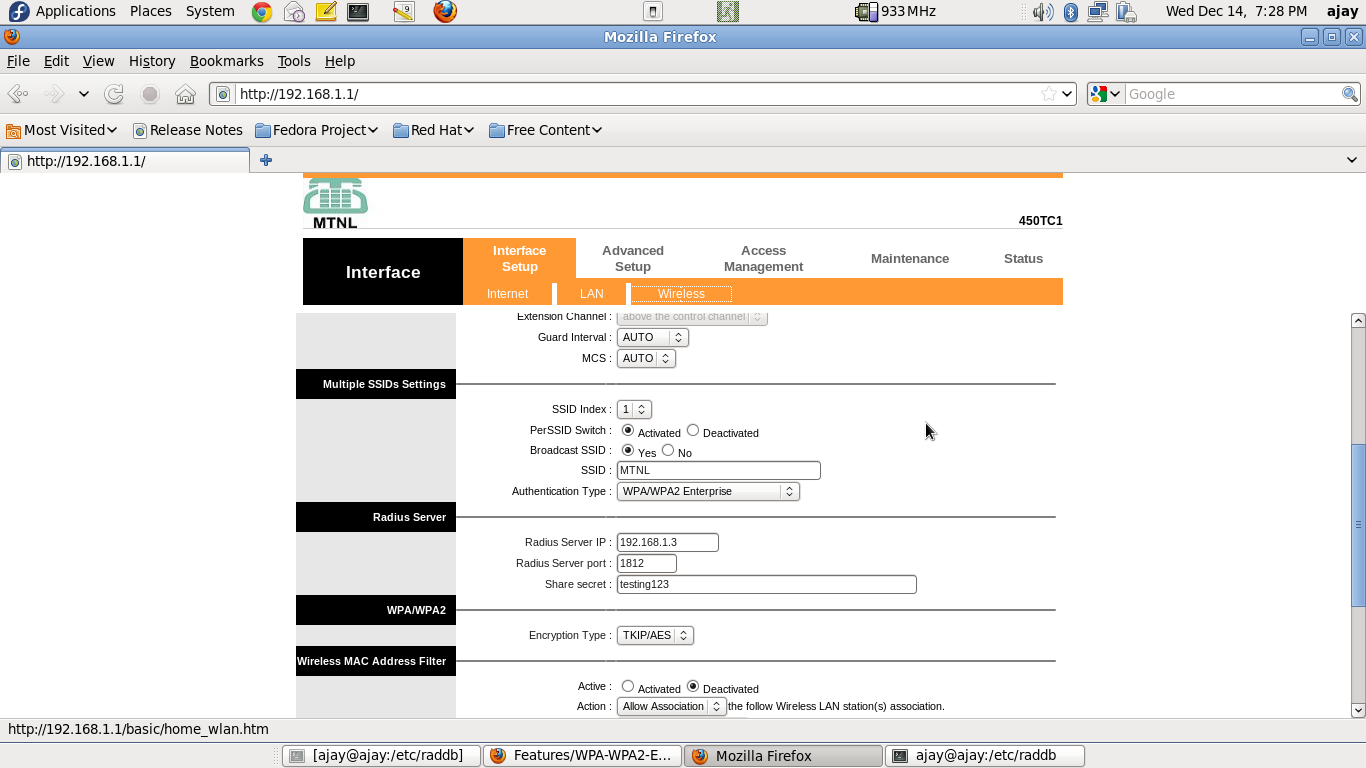Click the Firefox reload page icon
Viewport: 1366px width, 768px height.
pos(114,94)
